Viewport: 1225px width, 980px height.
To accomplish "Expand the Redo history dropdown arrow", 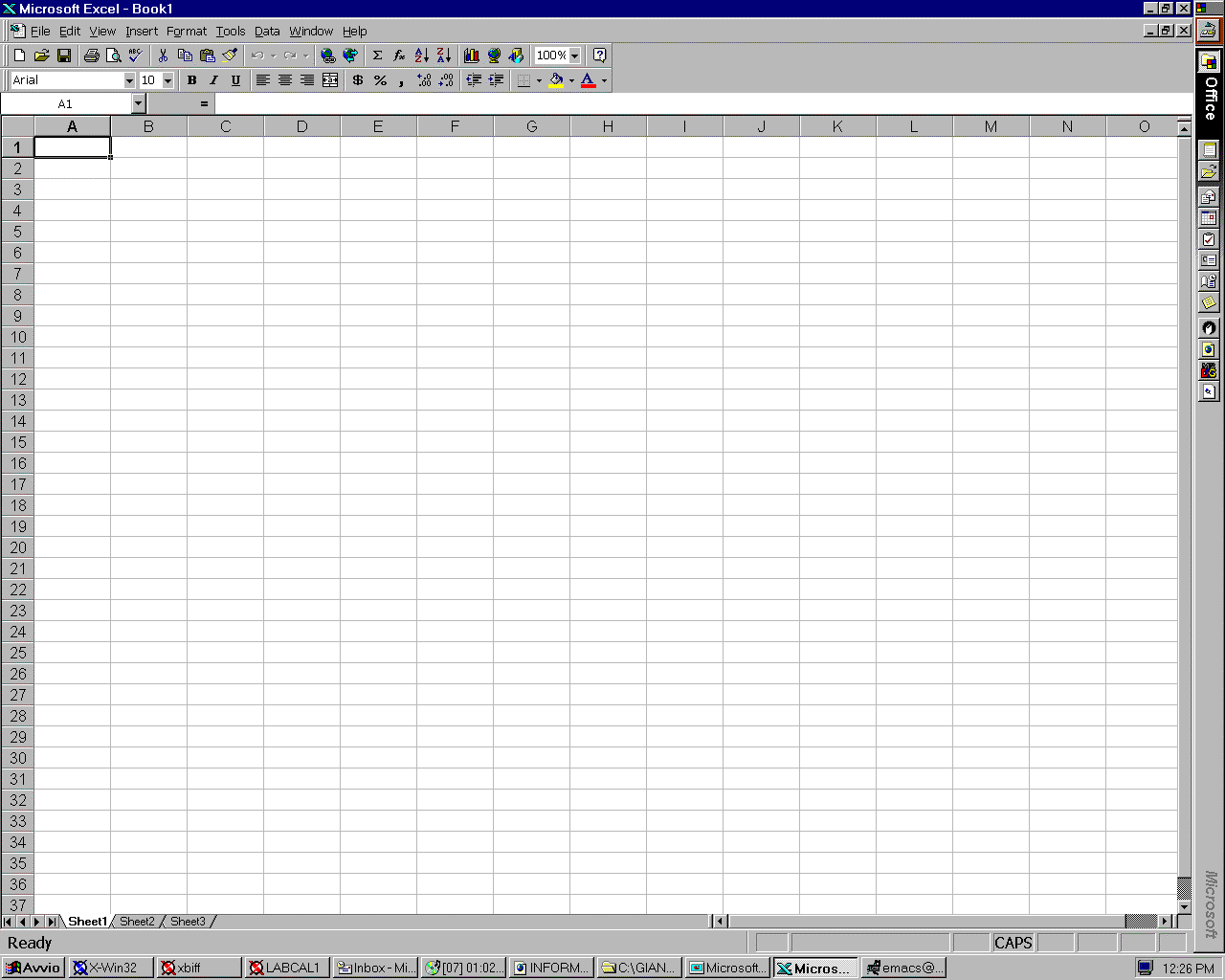I will tap(305, 56).
